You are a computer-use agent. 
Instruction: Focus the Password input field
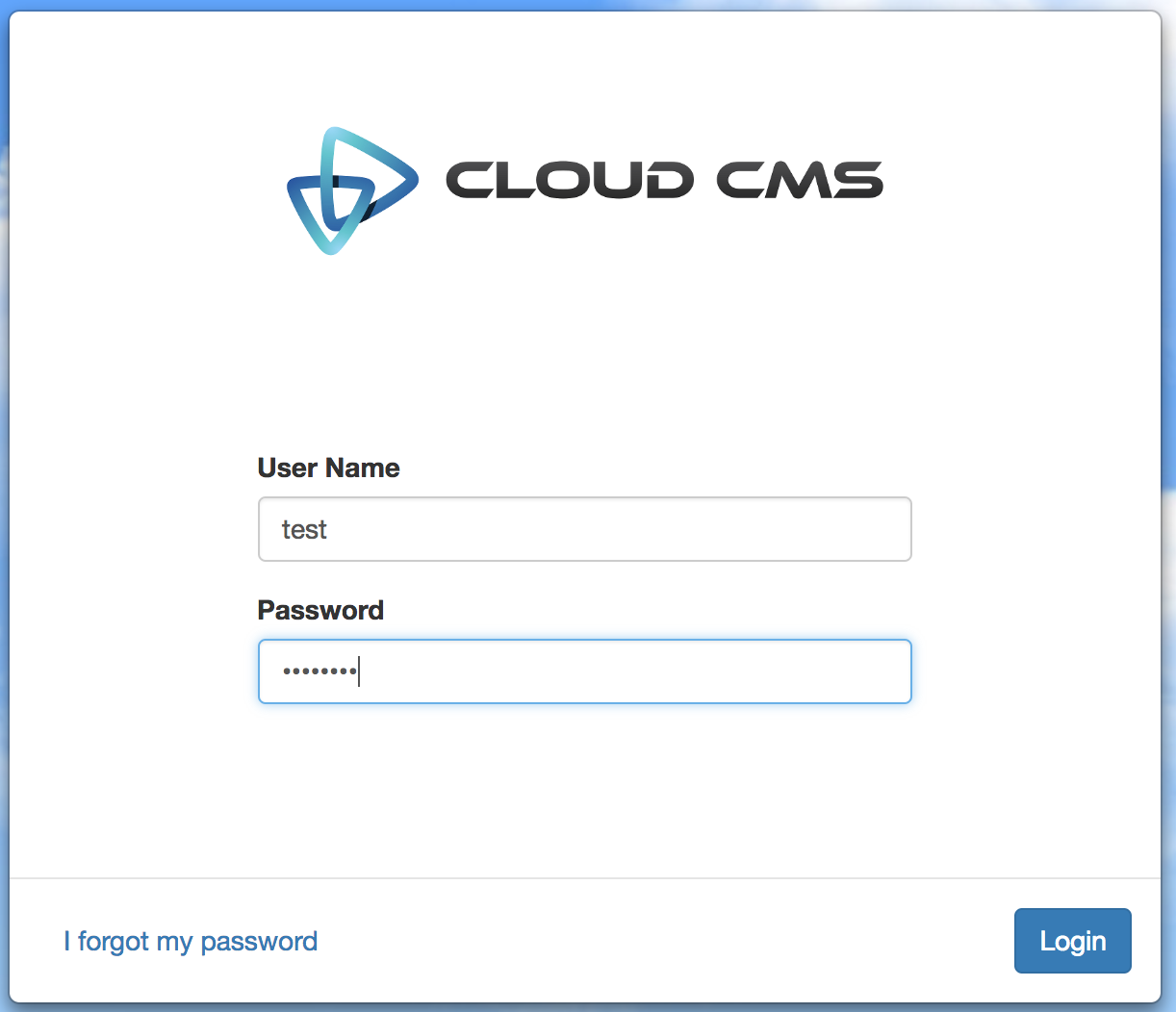584,671
